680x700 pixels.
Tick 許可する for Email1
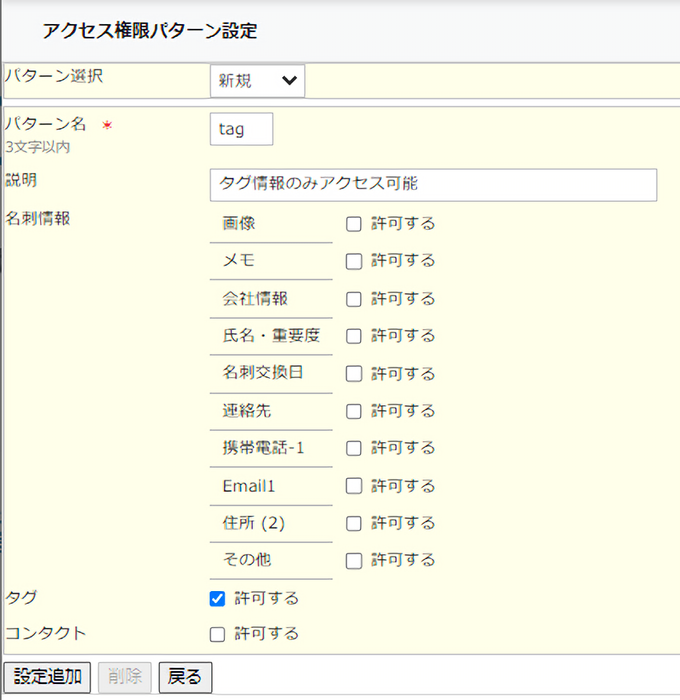click(x=354, y=486)
